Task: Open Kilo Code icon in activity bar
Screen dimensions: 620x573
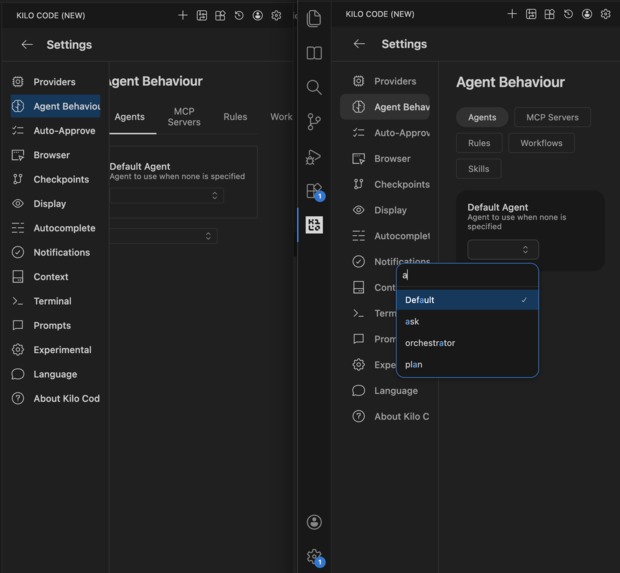Action: [314, 225]
